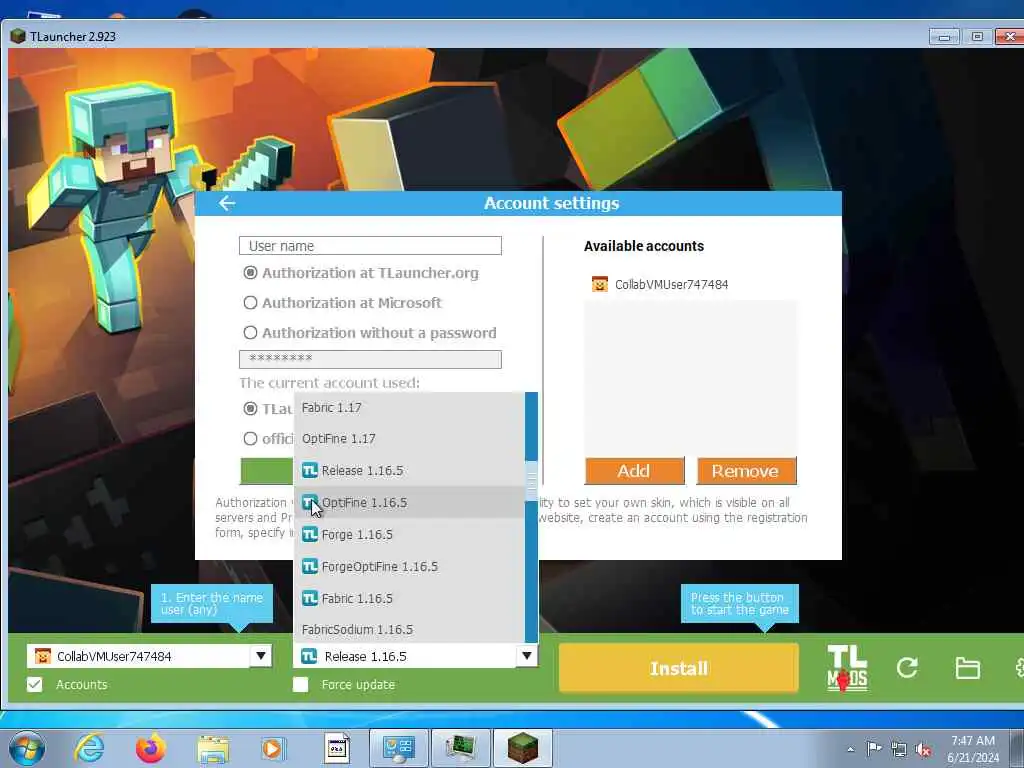Enable the Force update checkbox
Viewport: 1024px width, 768px height.
[x=300, y=684]
